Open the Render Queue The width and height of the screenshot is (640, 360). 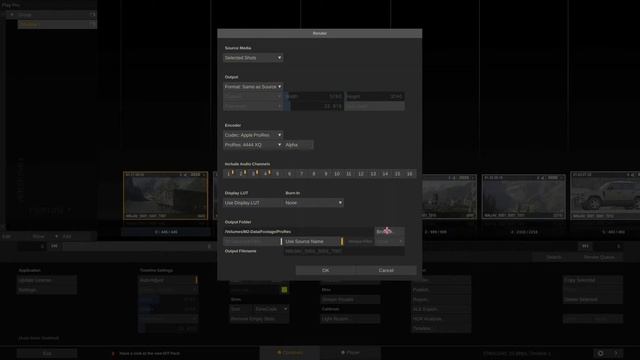click(x=599, y=257)
